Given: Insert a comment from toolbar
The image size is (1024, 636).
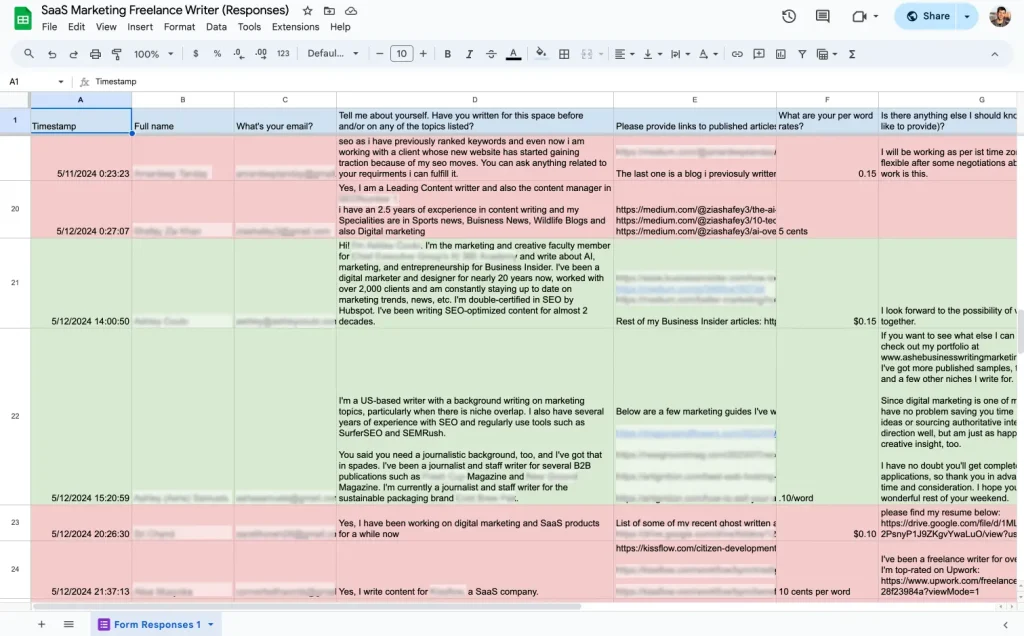Looking at the screenshot, I should click(759, 54).
